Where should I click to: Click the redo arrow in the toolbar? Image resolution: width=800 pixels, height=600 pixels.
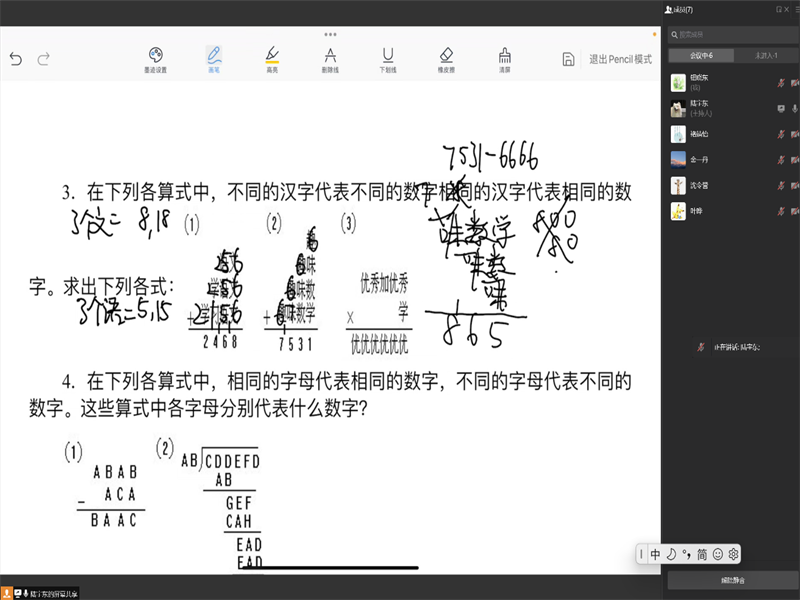[43, 59]
